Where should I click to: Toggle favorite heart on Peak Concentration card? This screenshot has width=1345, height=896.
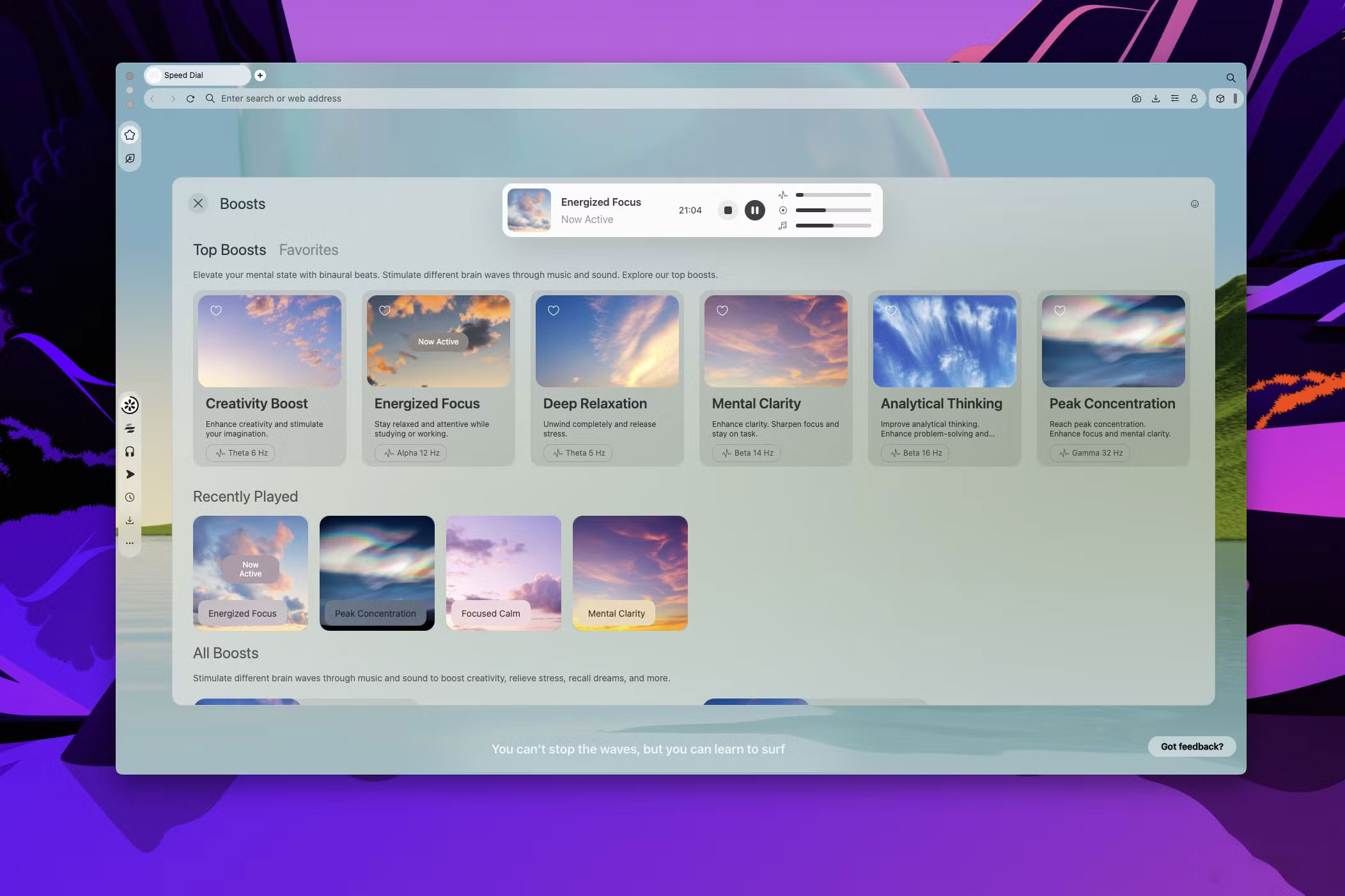(x=1060, y=311)
